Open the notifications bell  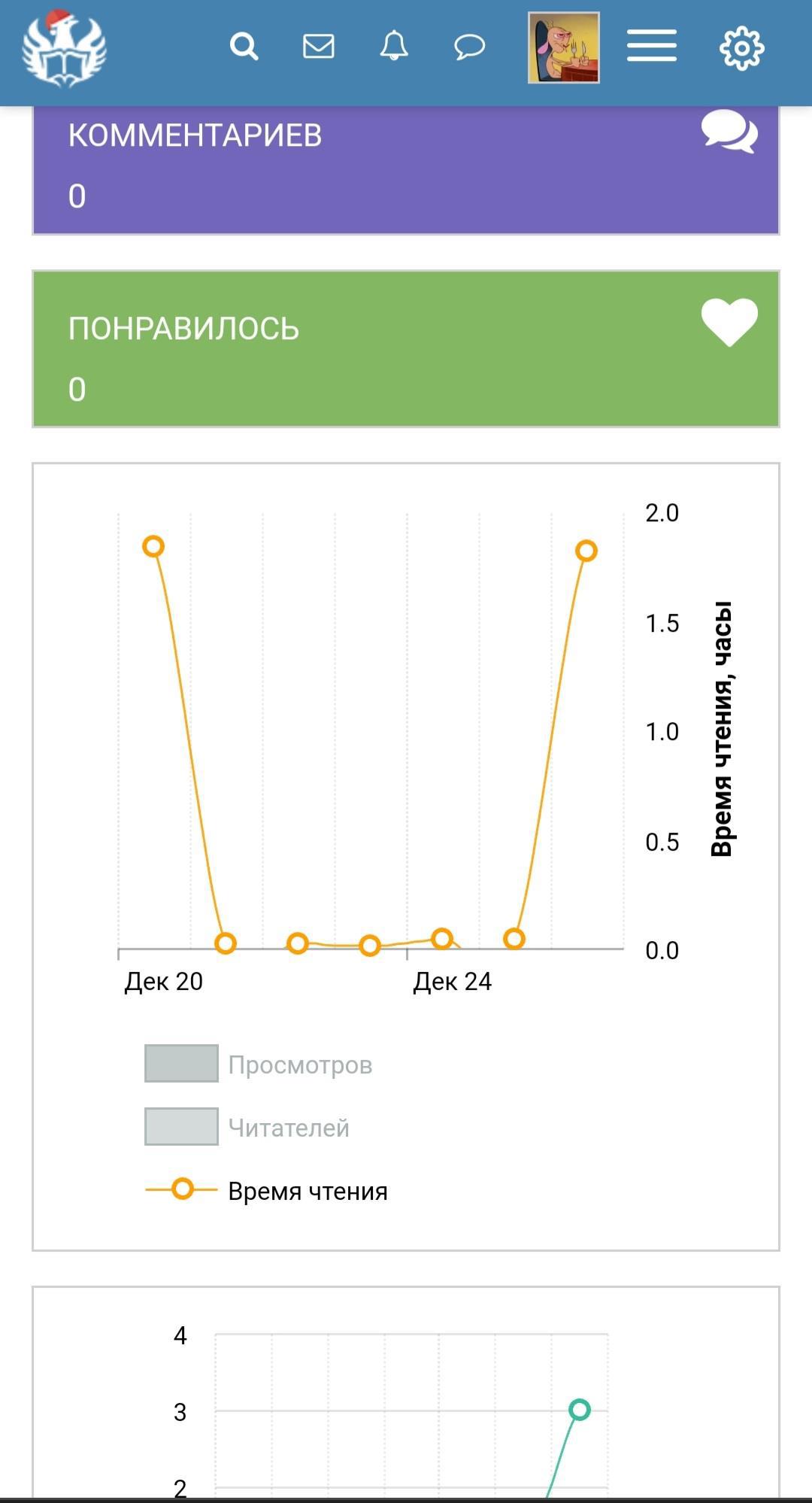tap(394, 47)
